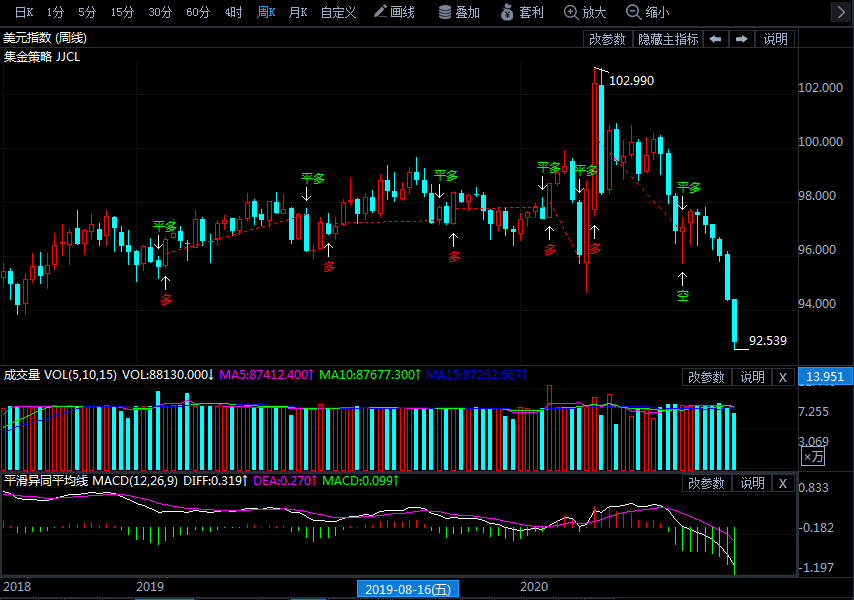Viewport: 854px width, 600px height.
Task: Close the MACD indicator panel
Action: 783,483
